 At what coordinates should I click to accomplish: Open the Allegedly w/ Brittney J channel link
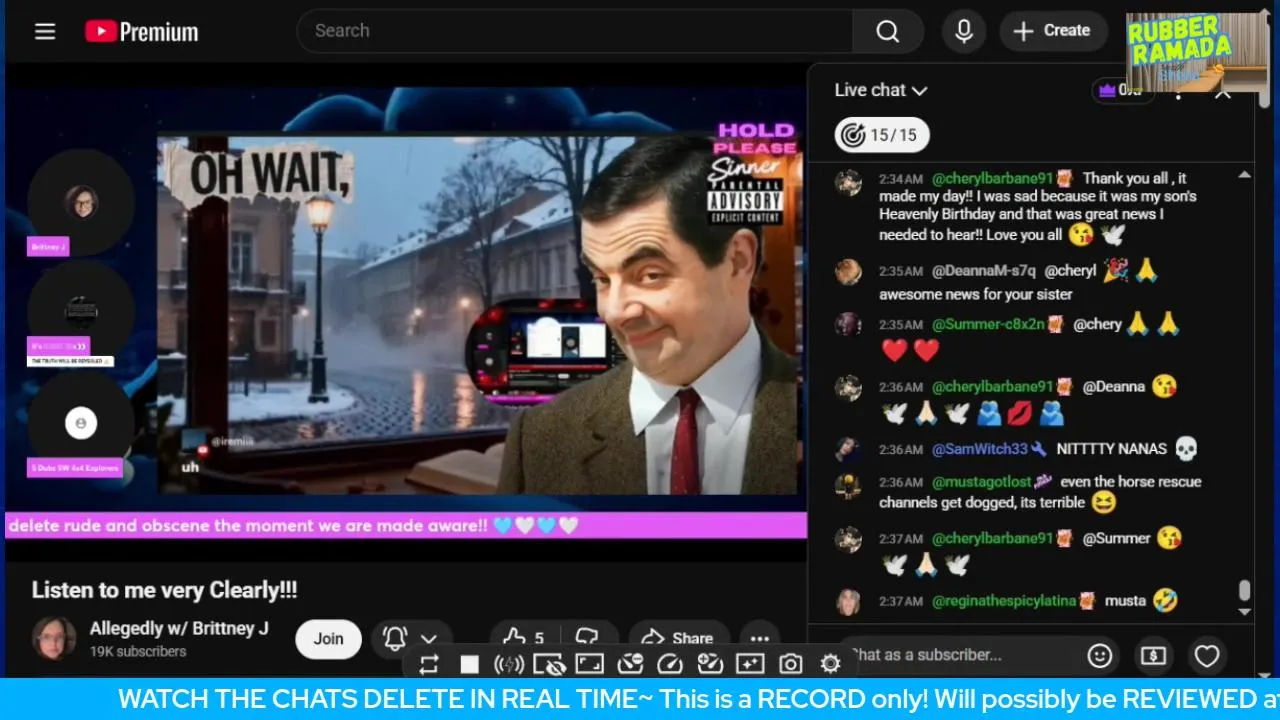179,628
